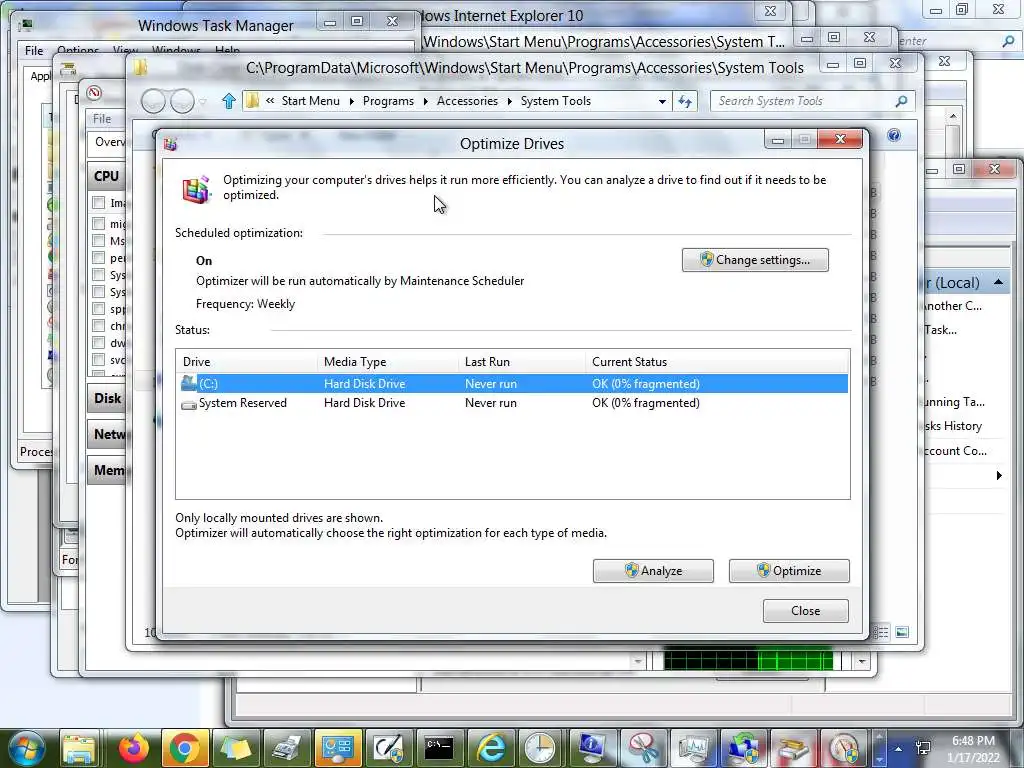The width and height of the screenshot is (1024, 768).
Task: Click Explorer's Forward navigation button
Action: tap(182, 101)
